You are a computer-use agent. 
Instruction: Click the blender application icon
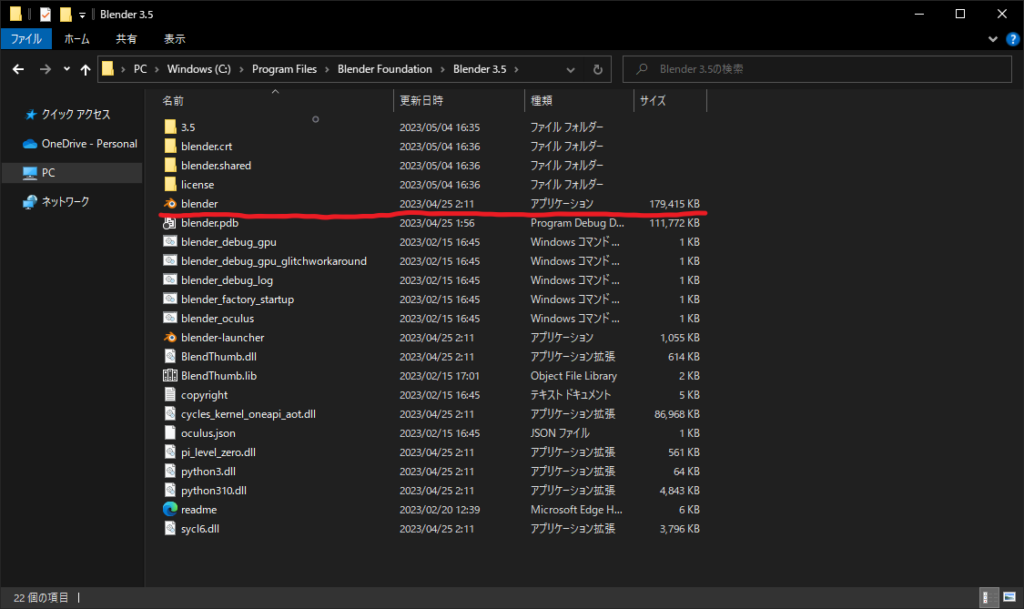(170, 204)
